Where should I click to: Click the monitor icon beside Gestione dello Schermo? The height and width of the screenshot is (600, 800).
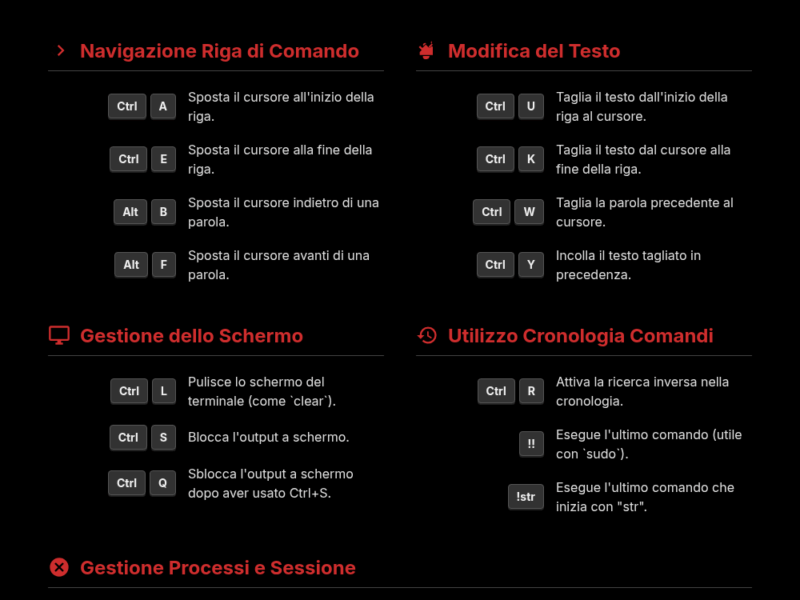59,336
